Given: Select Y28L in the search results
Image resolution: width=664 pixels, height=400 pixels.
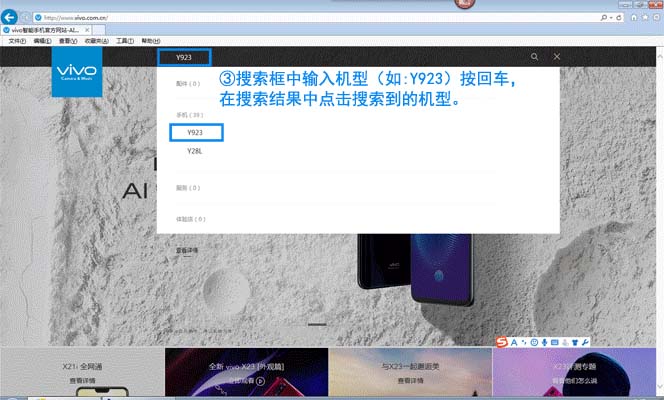Looking at the screenshot, I should 195,151.
